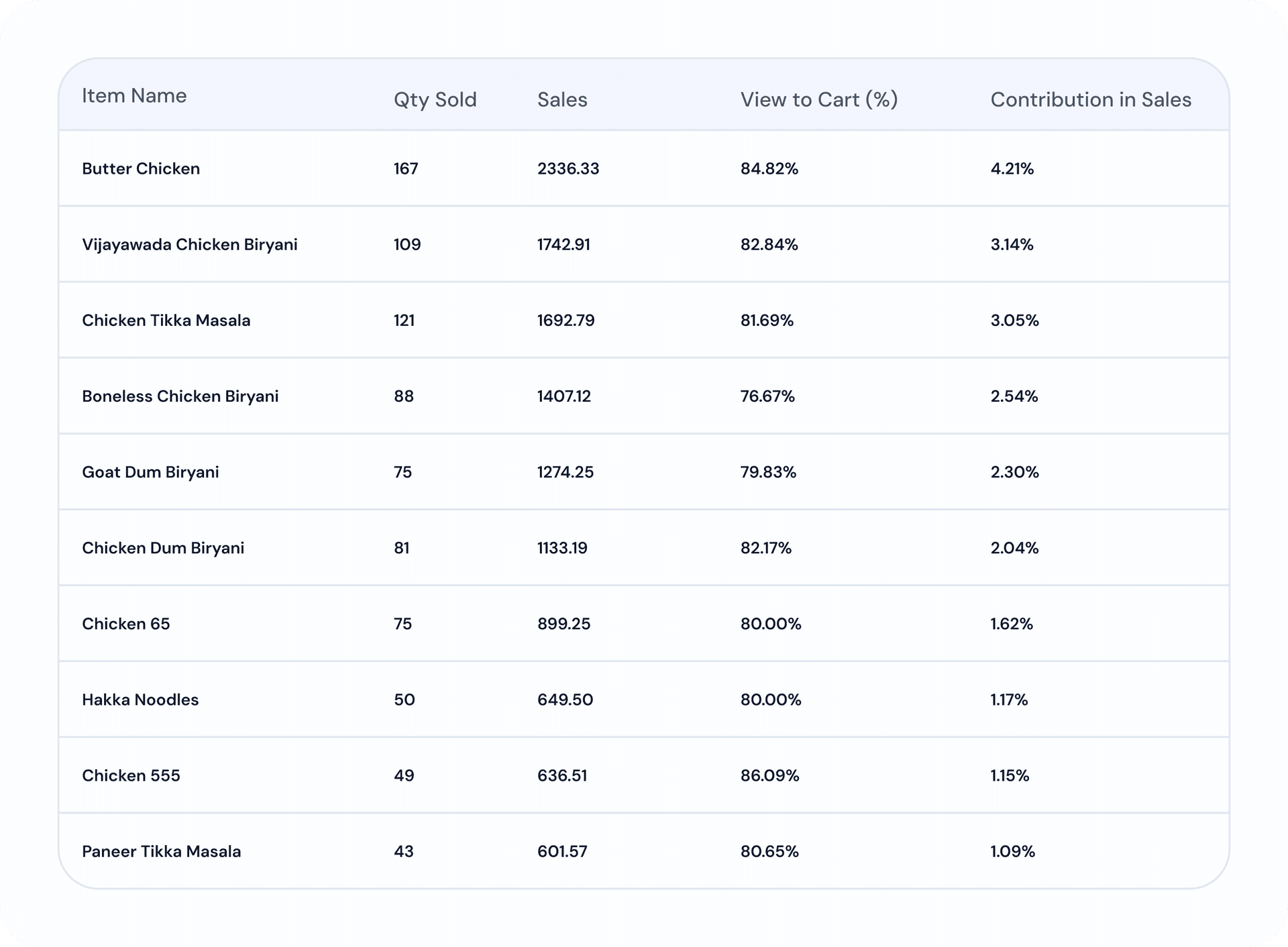
Task: Click the Chicken 65 item name
Action: point(126,624)
